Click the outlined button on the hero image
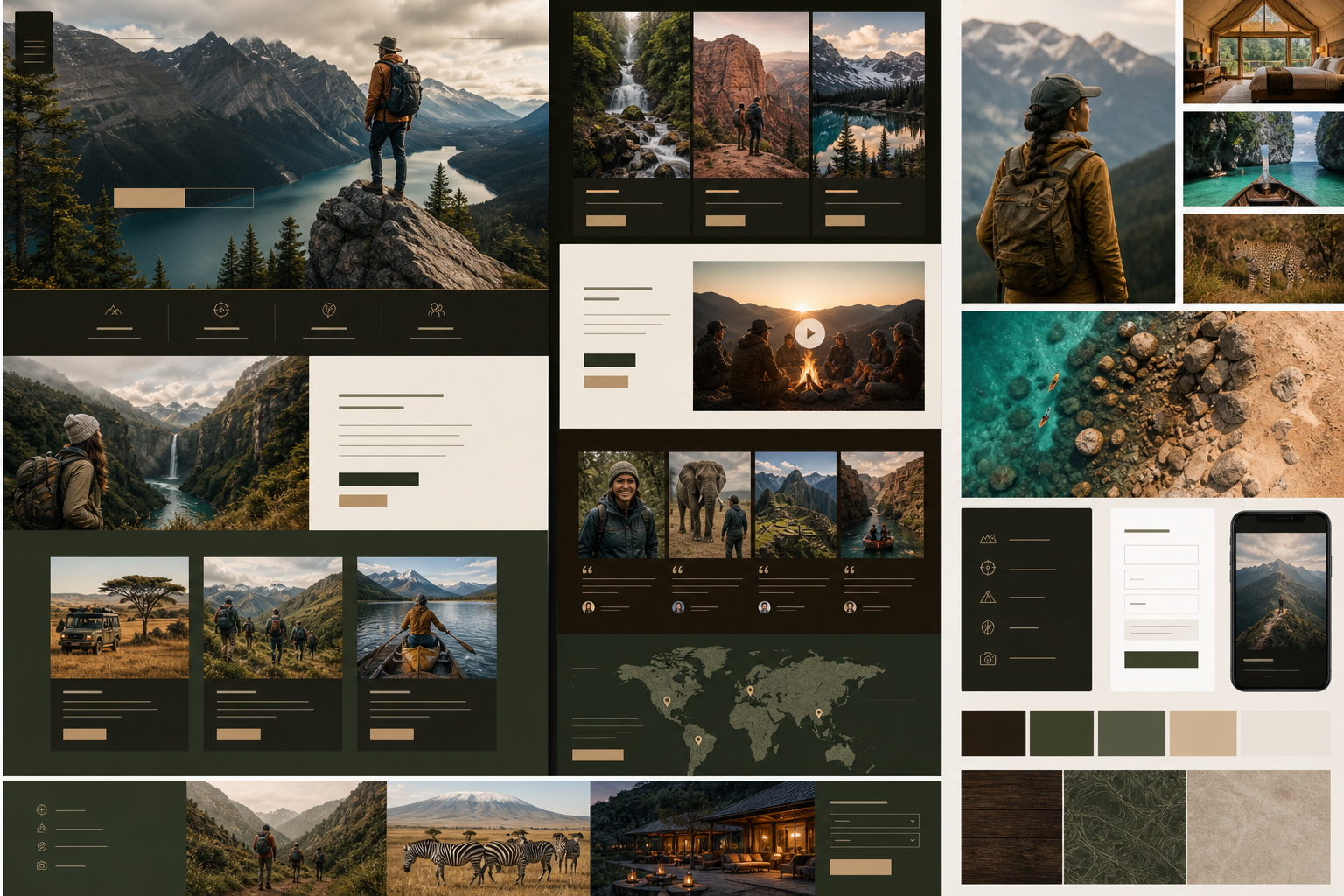Image resolution: width=1344 pixels, height=896 pixels. pyautogui.click(x=220, y=198)
